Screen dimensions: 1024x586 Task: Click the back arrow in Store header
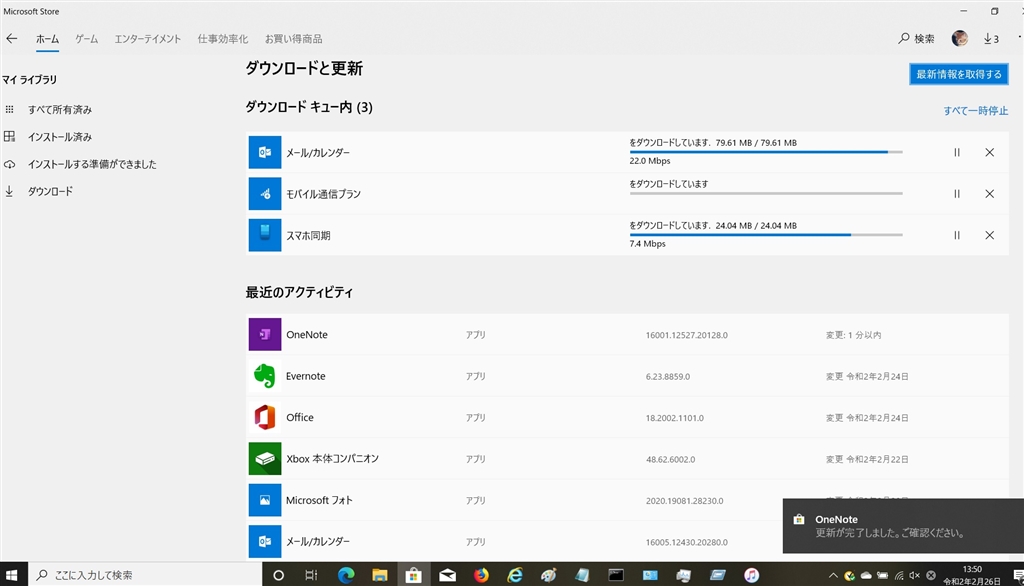(x=12, y=39)
